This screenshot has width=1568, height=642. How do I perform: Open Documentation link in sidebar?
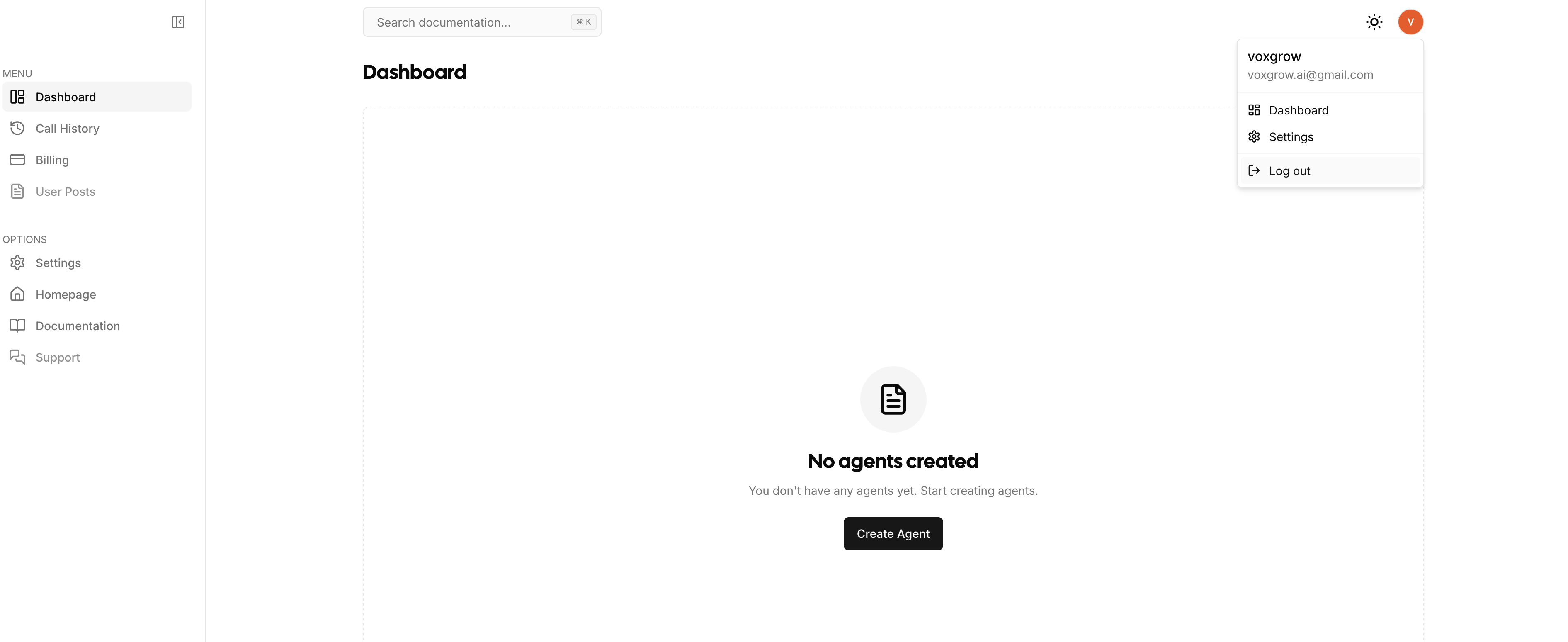[x=97, y=325]
